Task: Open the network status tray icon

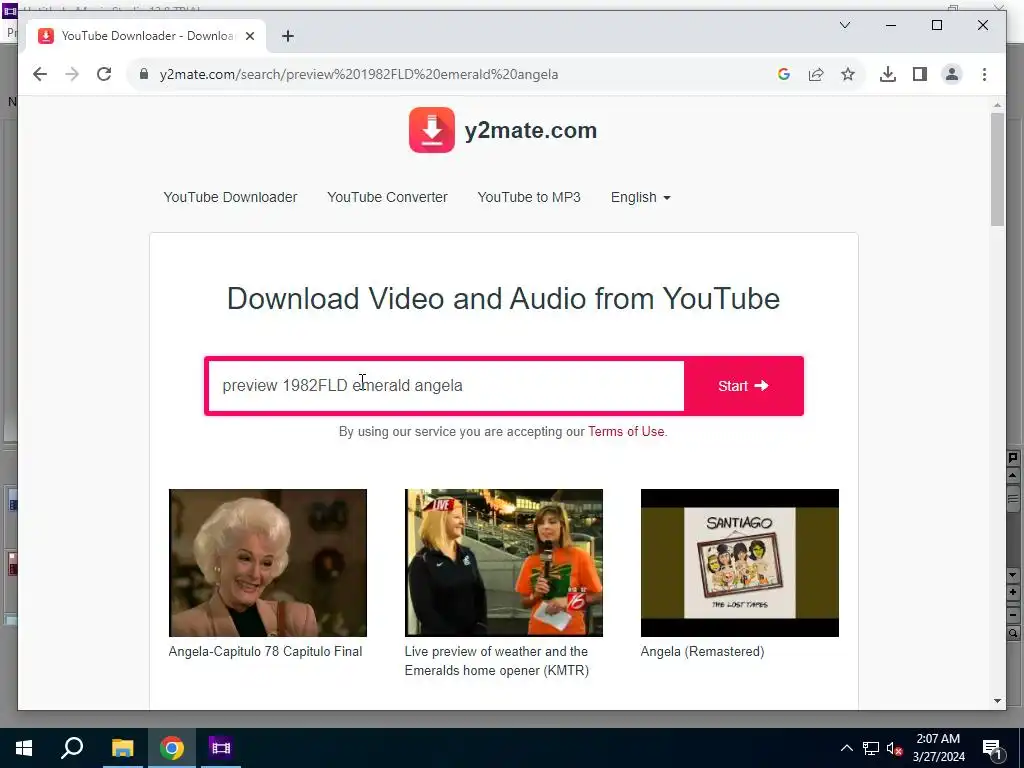Action: (871, 748)
